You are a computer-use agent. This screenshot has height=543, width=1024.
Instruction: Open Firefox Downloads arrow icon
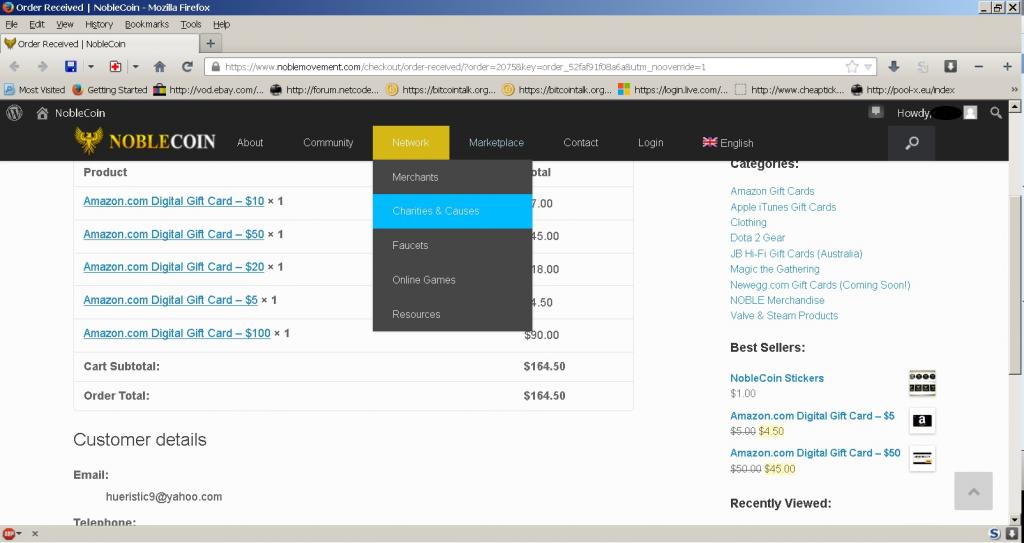[894, 67]
